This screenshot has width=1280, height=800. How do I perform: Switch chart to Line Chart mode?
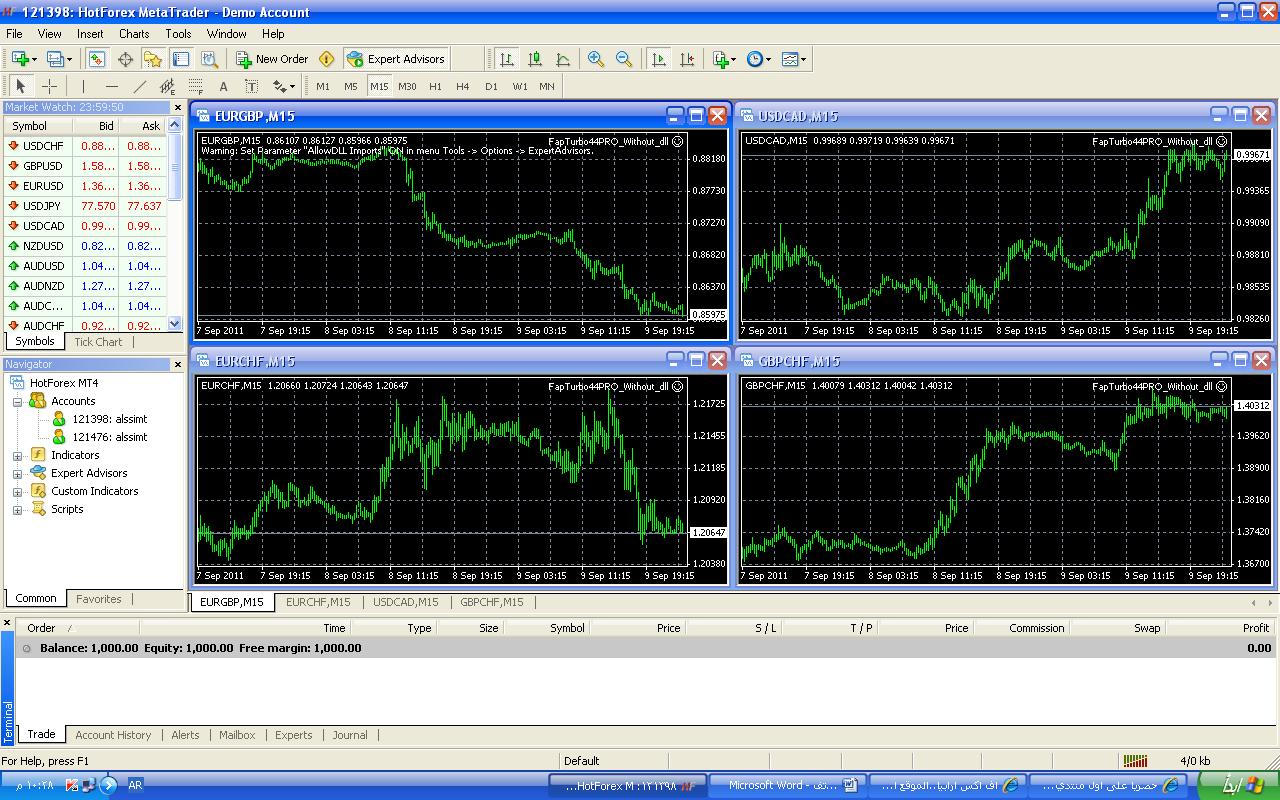[563, 59]
